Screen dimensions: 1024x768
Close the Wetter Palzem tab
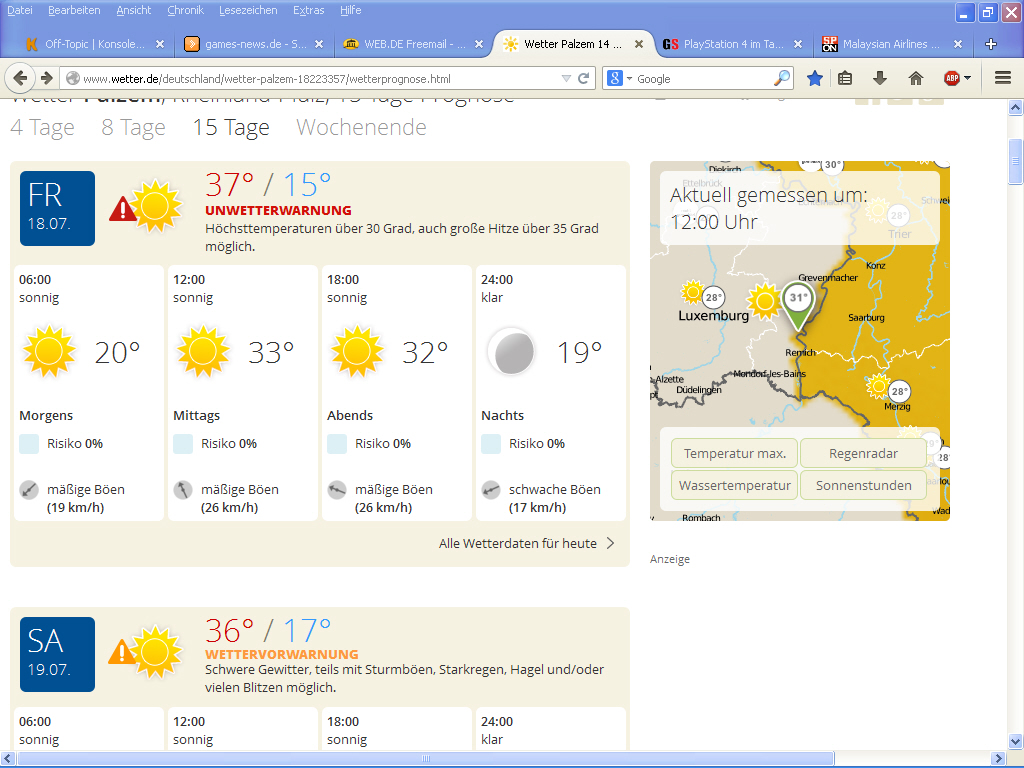(x=639, y=44)
